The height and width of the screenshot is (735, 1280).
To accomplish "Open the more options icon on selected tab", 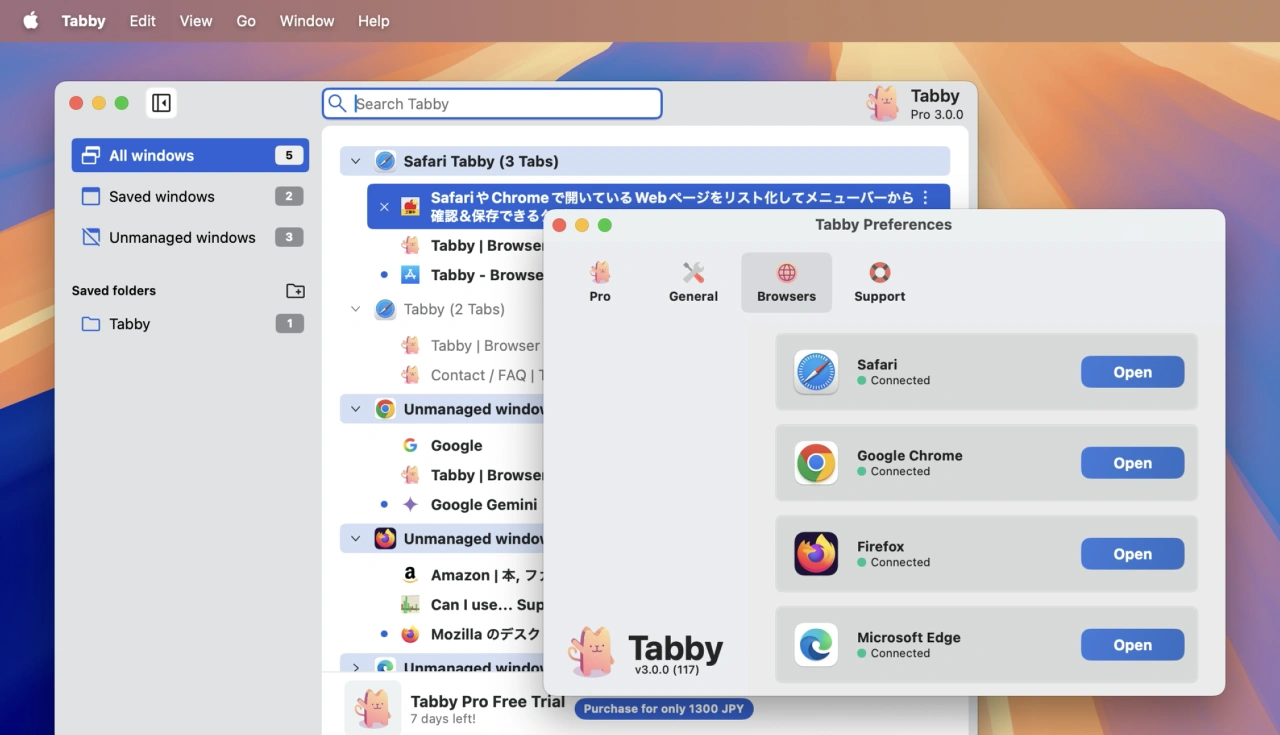I will point(925,198).
